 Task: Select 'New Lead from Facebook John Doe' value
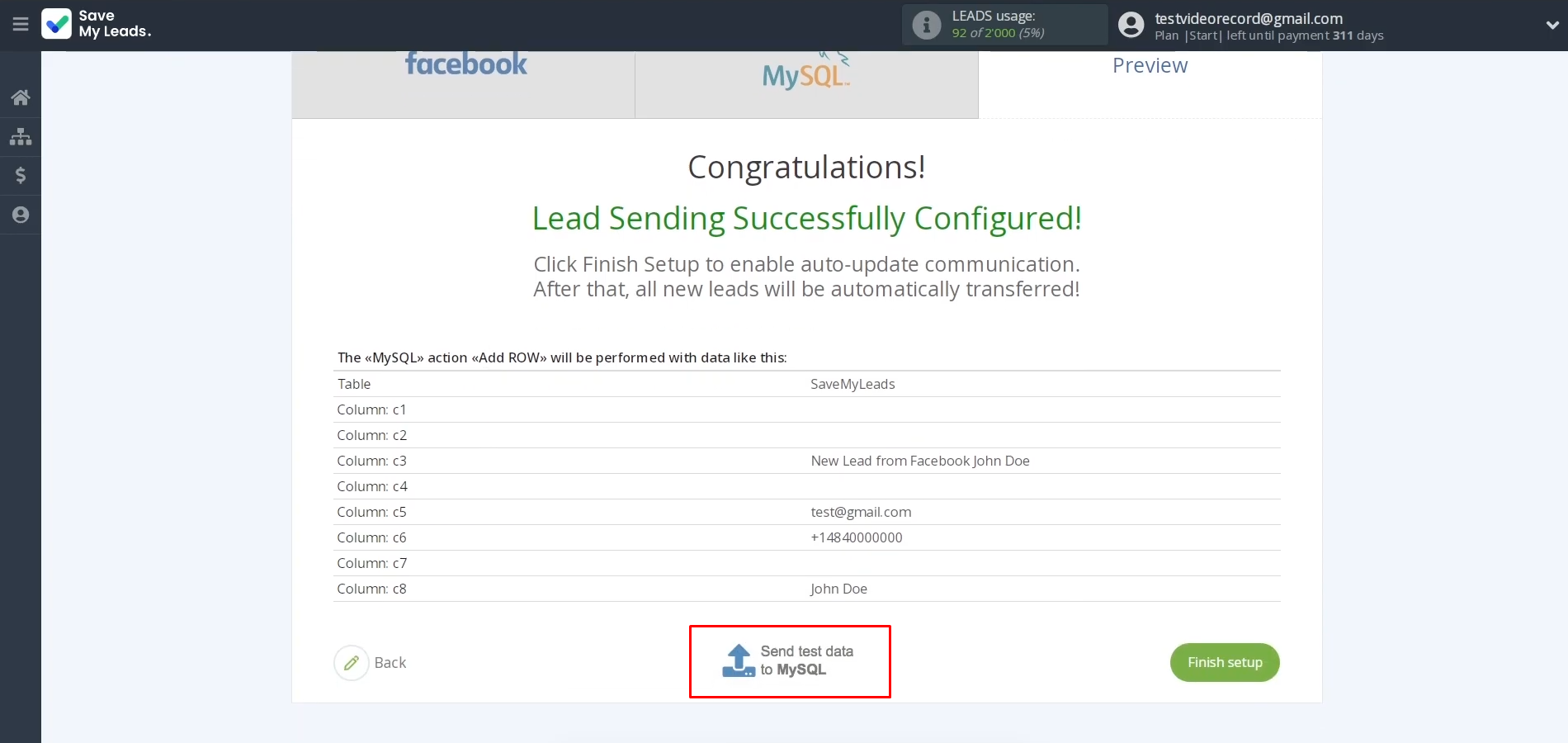pyautogui.click(x=920, y=461)
